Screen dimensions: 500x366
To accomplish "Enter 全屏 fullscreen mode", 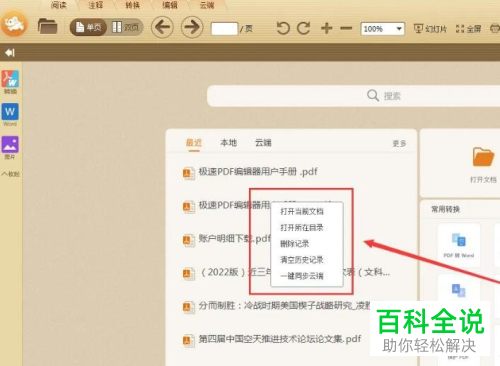I will coord(468,29).
